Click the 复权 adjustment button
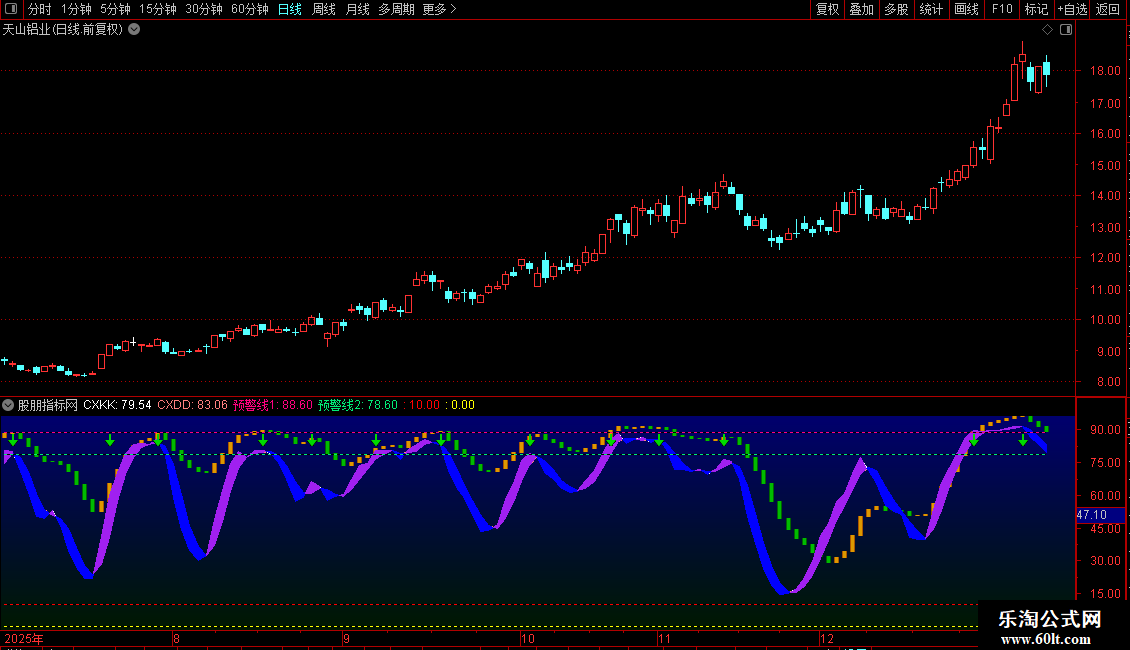Viewport: 1130px width, 650px height. (827, 9)
